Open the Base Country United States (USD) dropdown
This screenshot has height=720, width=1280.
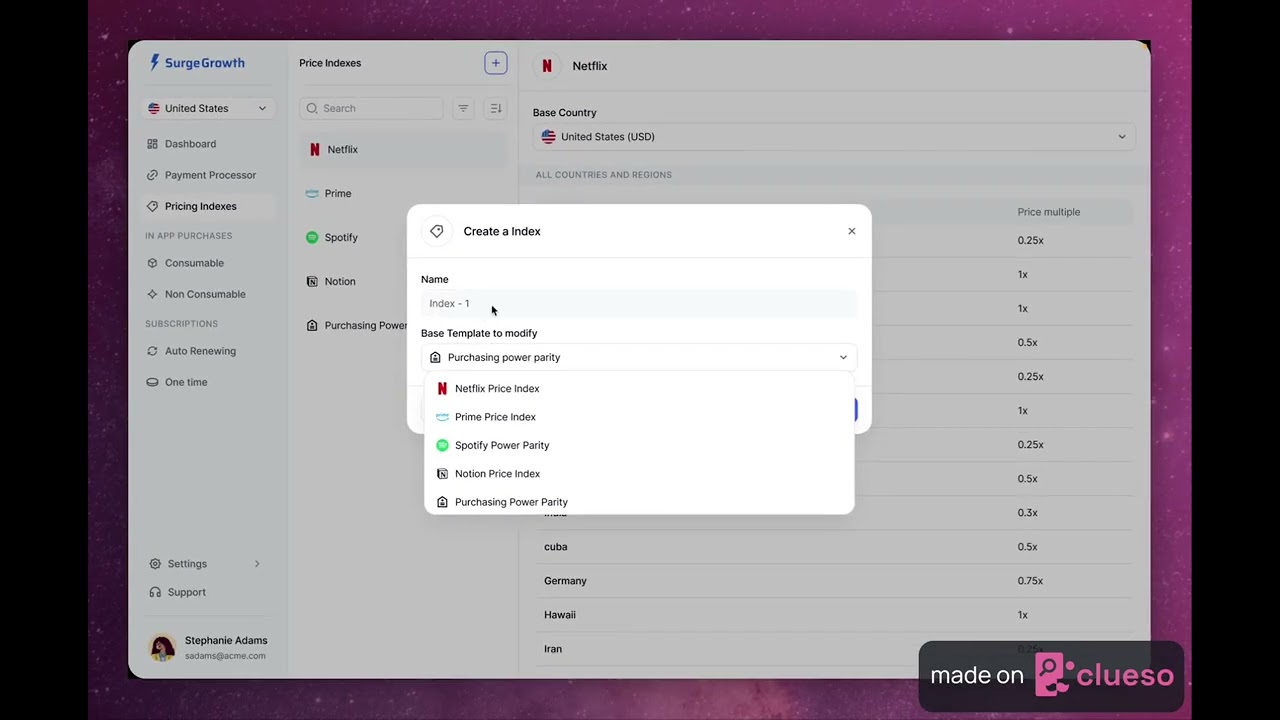tap(834, 137)
